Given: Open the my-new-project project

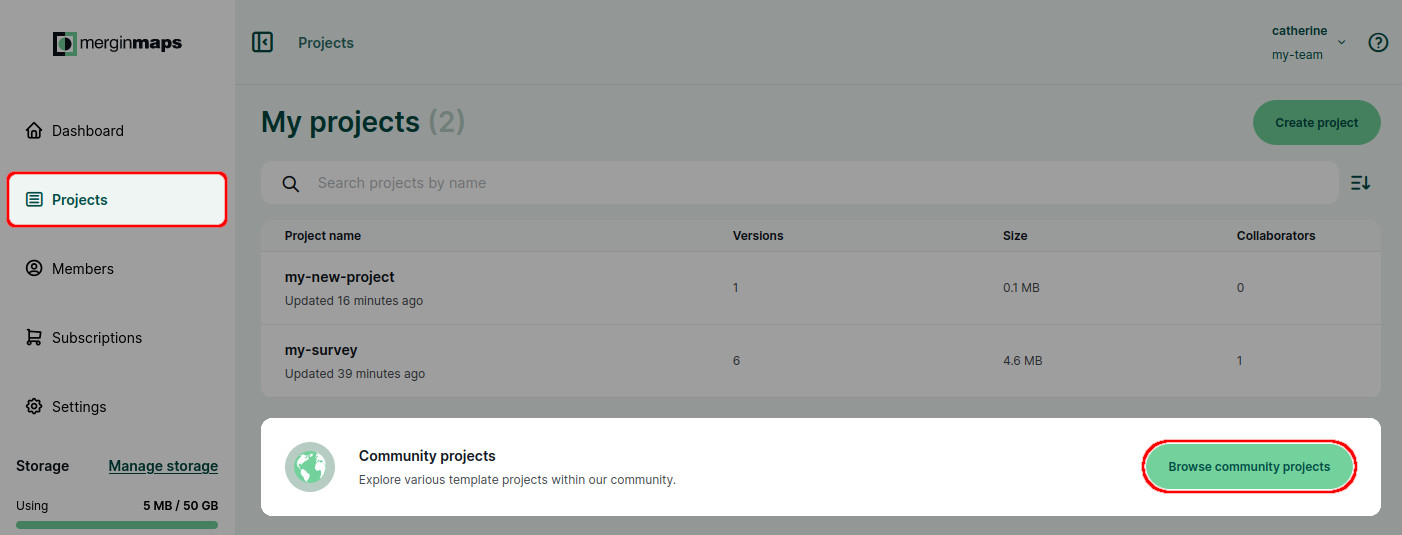Looking at the screenshot, I should point(339,277).
